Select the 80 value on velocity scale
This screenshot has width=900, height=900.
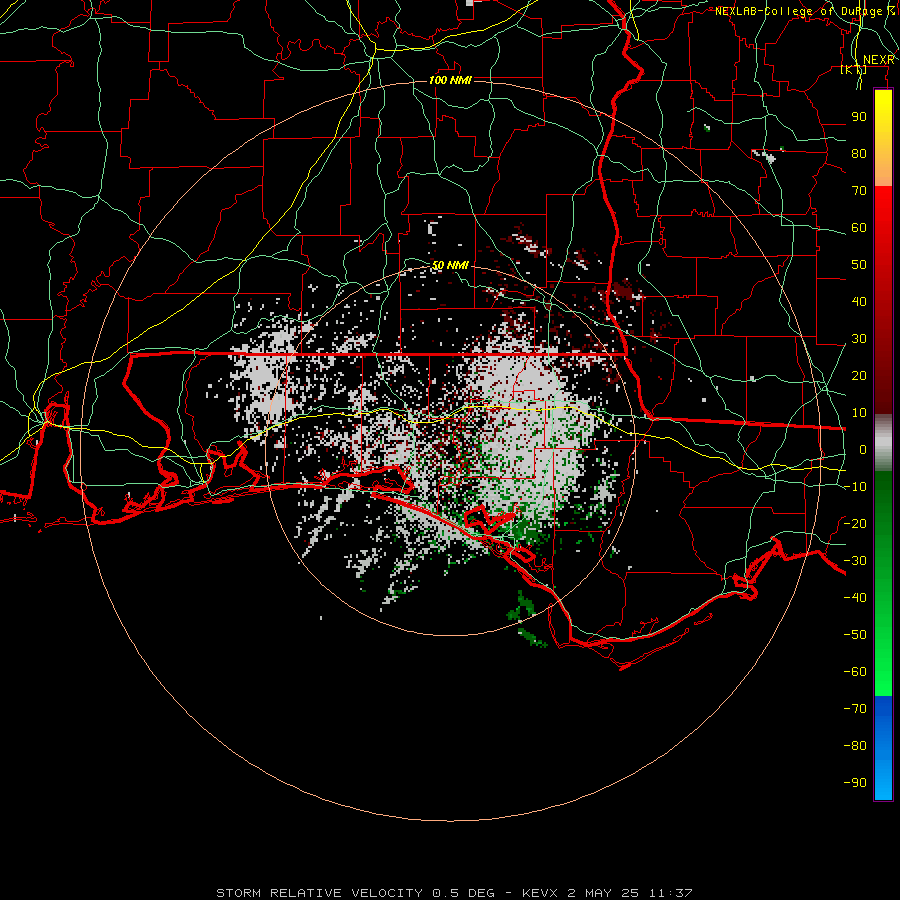tap(859, 154)
